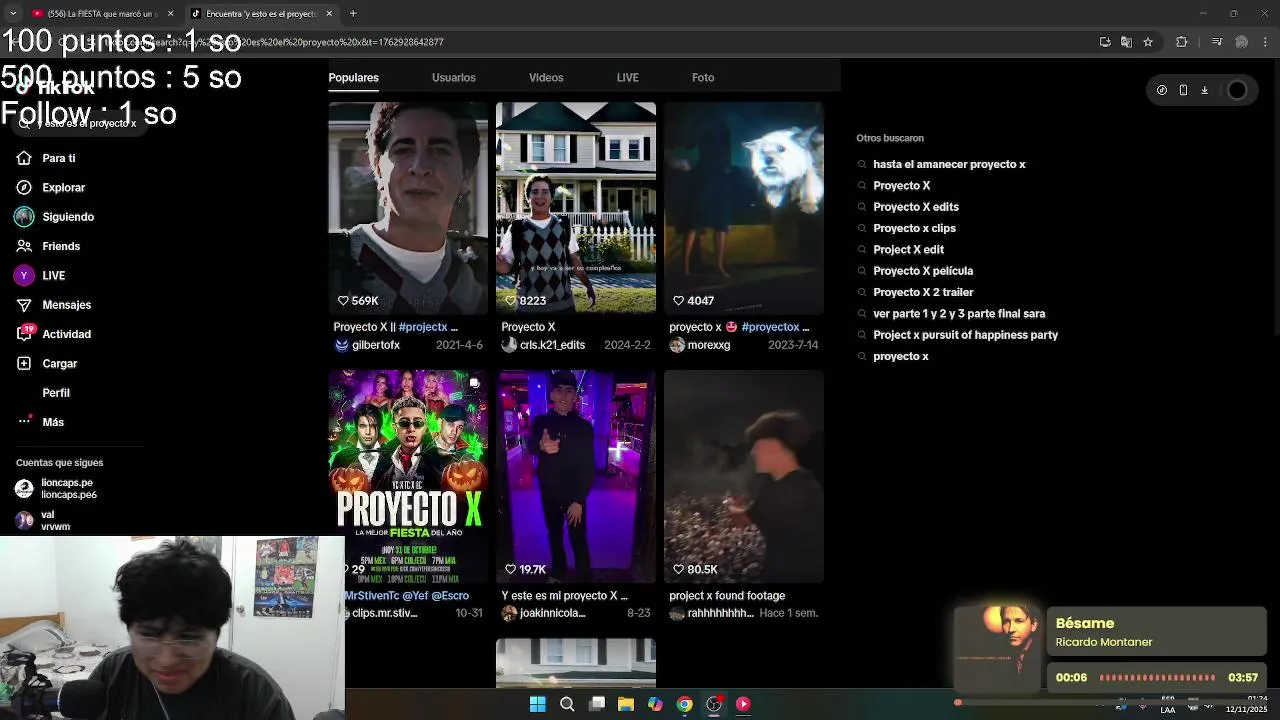Open the Chrome profile avatar
The height and width of the screenshot is (720, 1280).
point(1242,42)
